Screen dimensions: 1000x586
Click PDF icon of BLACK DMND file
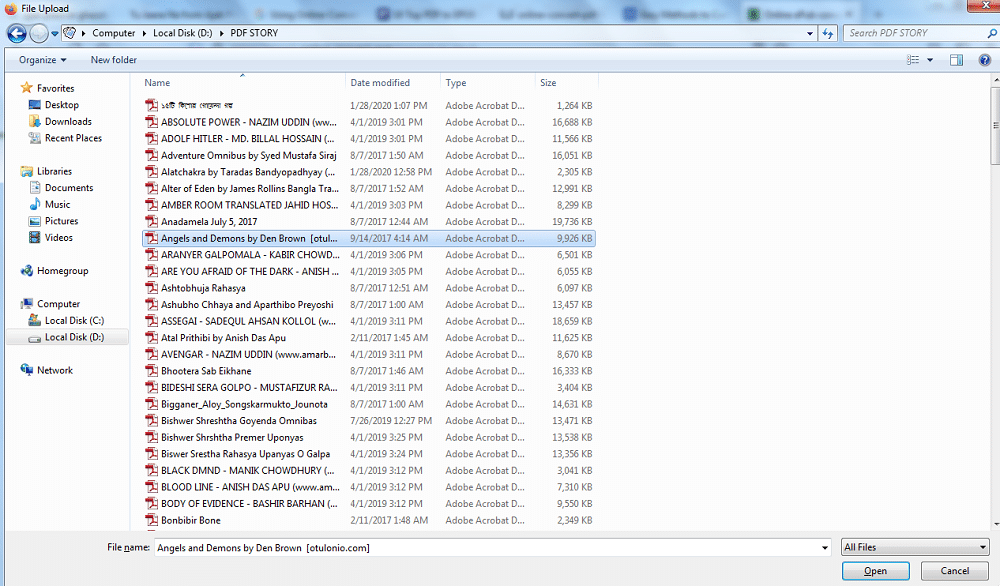(x=151, y=470)
